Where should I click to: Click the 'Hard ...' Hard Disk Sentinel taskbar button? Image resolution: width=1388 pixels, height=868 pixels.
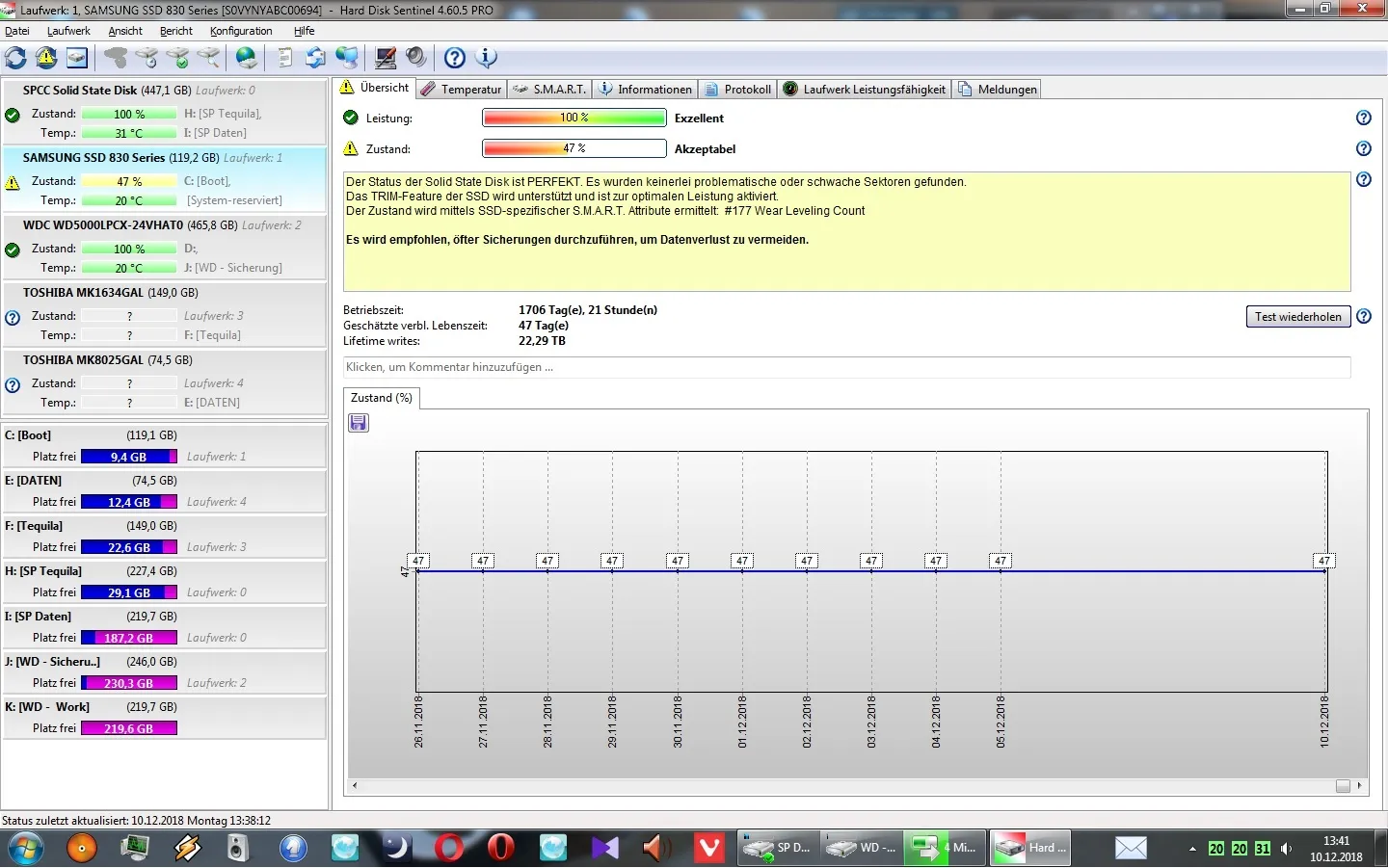1031,848
